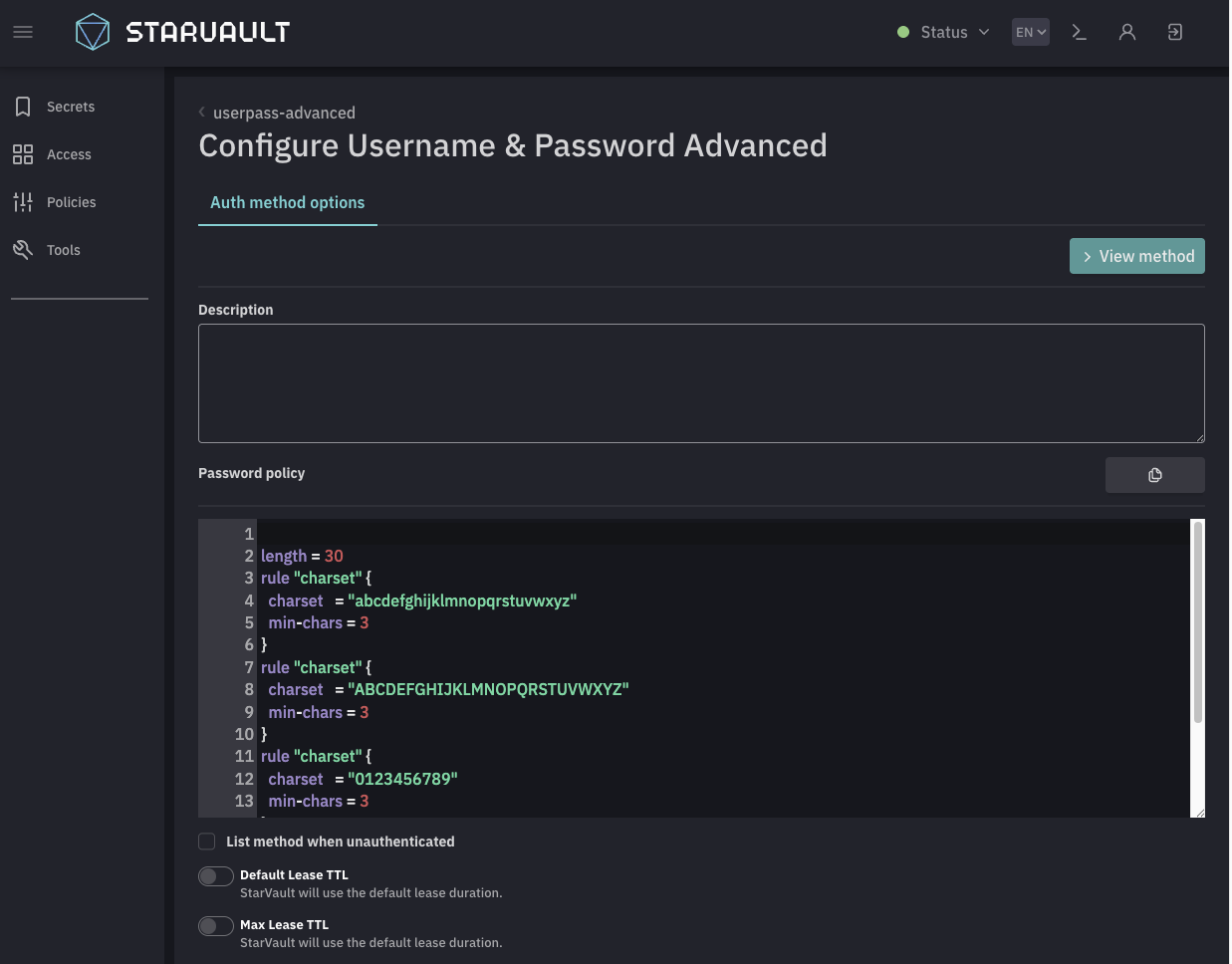This screenshot has width=1232, height=964.
Task: Click 'min-chars = 3' on line 5
Action: click(319, 622)
